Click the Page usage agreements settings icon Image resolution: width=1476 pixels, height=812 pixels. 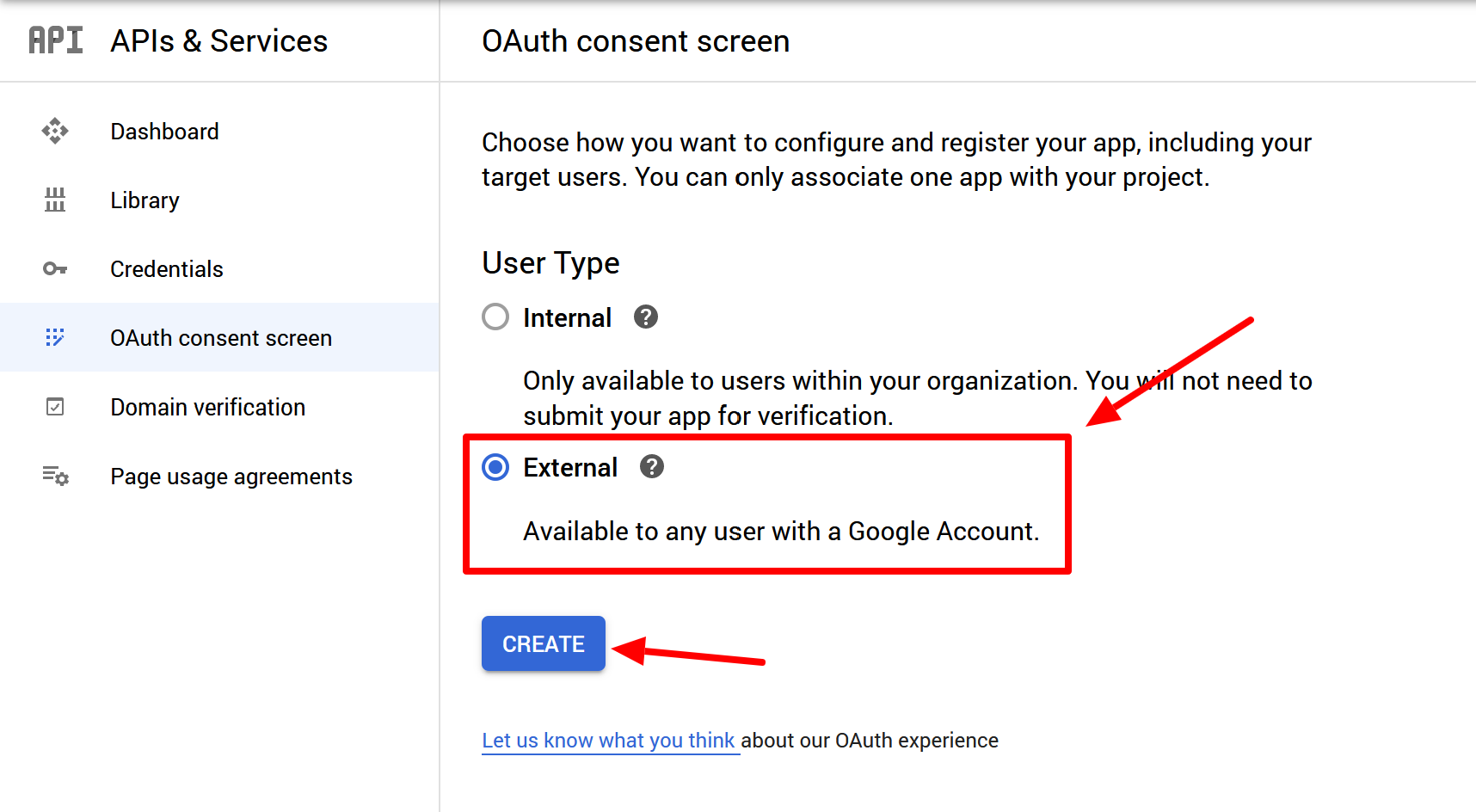55,476
